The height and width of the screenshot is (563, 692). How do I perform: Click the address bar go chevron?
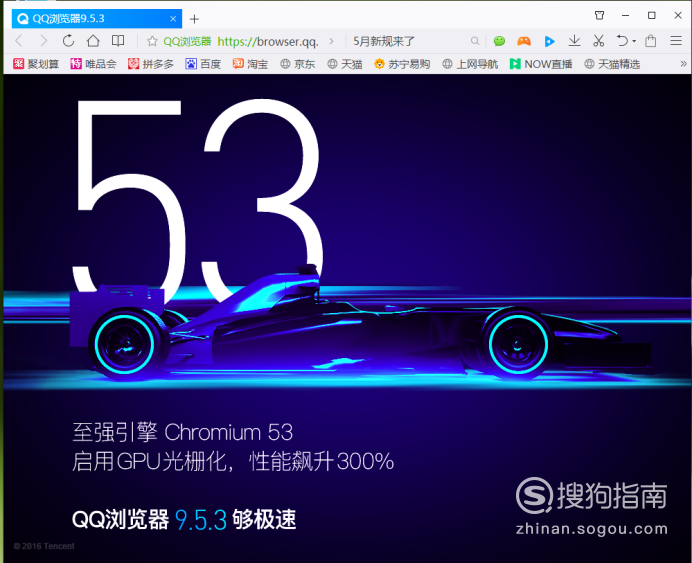(x=331, y=41)
